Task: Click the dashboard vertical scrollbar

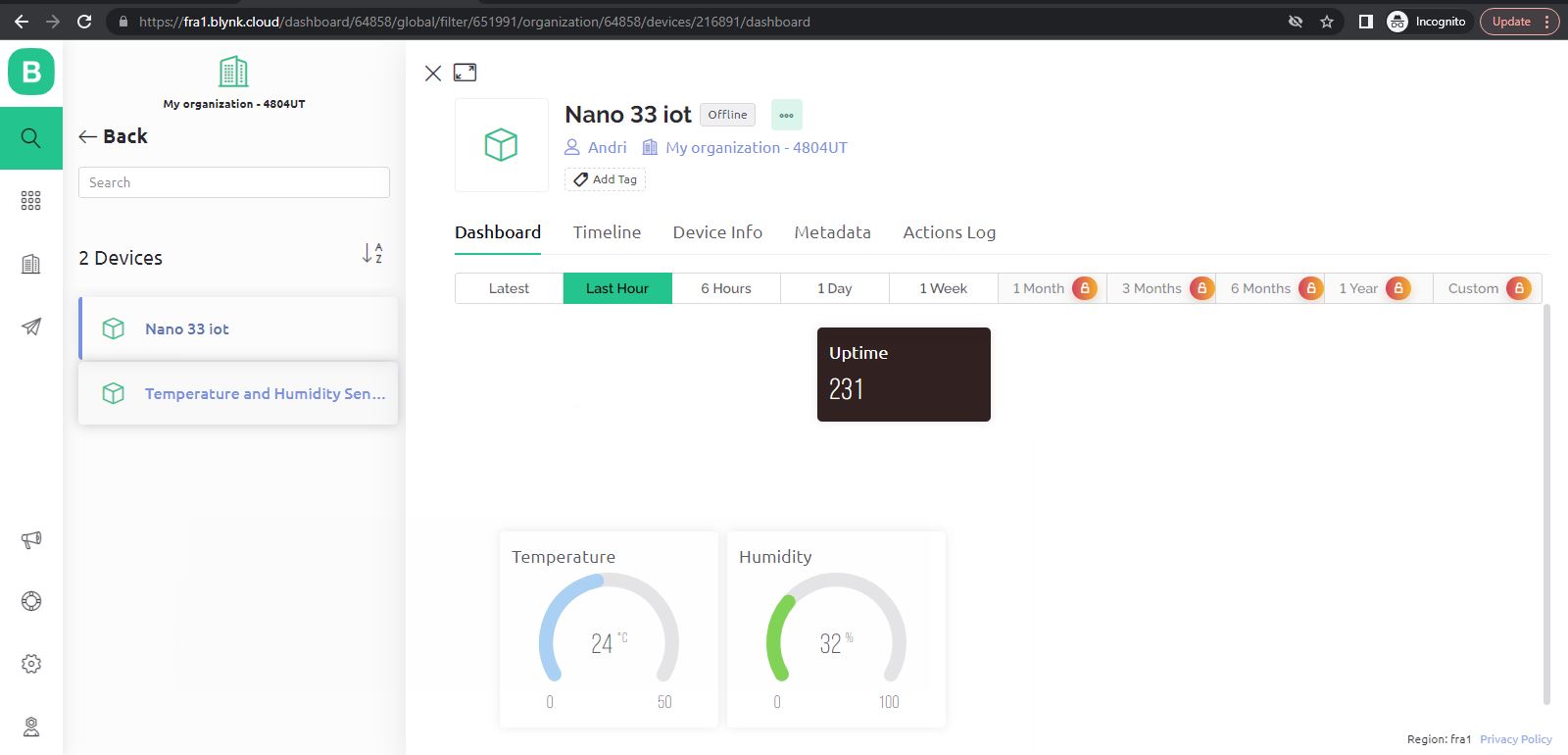Action: pyautogui.click(x=1546, y=504)
